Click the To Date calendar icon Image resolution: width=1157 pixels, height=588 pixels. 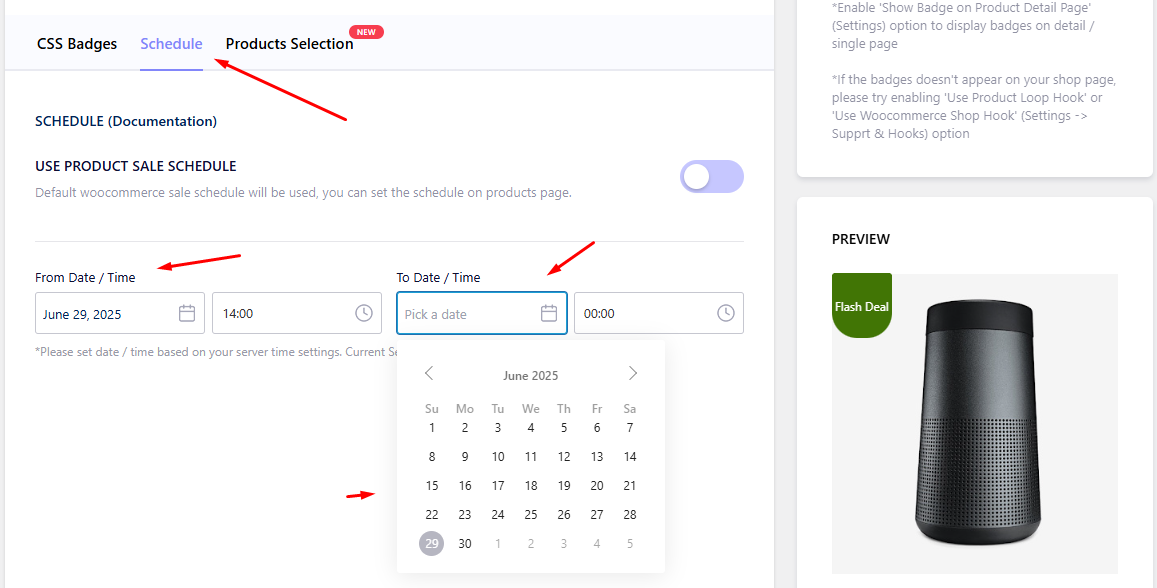[549, 314]
